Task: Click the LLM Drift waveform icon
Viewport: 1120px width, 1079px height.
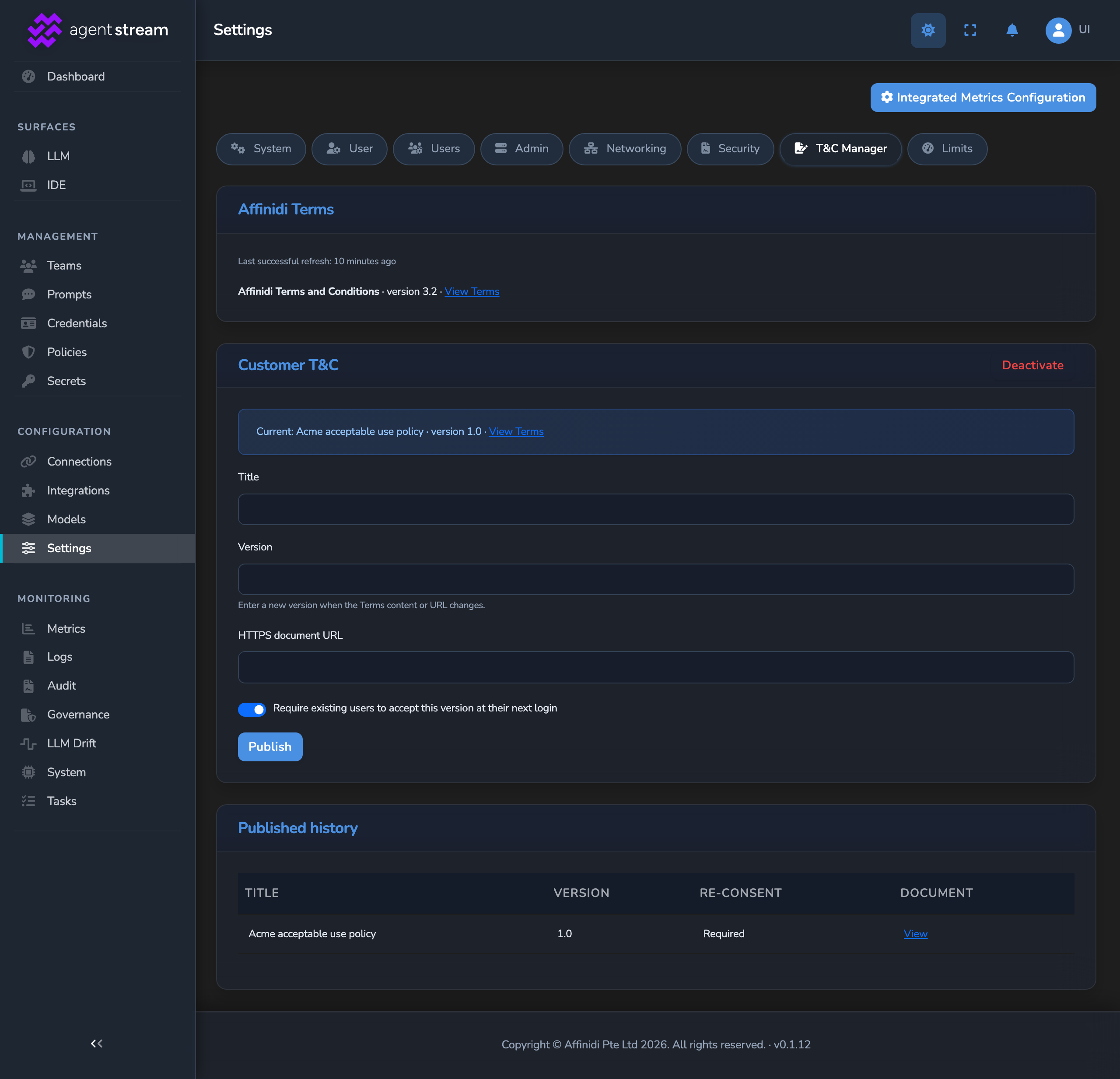Action: click(x=28, y=743)
